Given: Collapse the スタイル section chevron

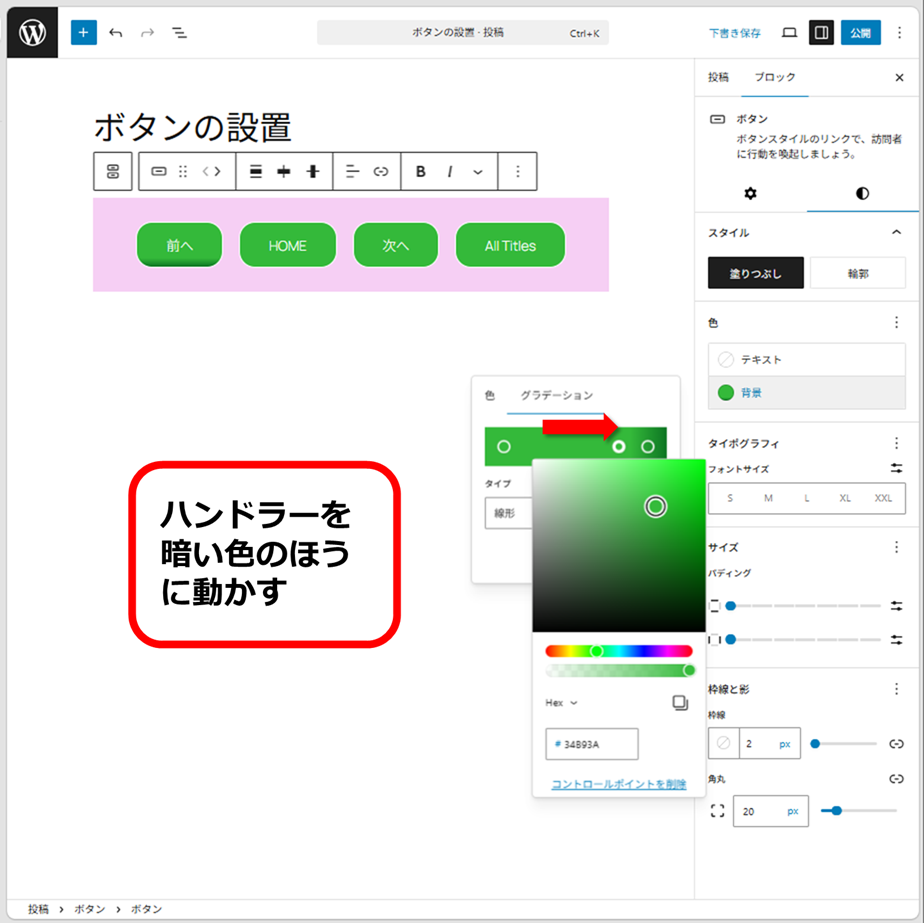Looking at the screenshot, I should pos(896,232).
